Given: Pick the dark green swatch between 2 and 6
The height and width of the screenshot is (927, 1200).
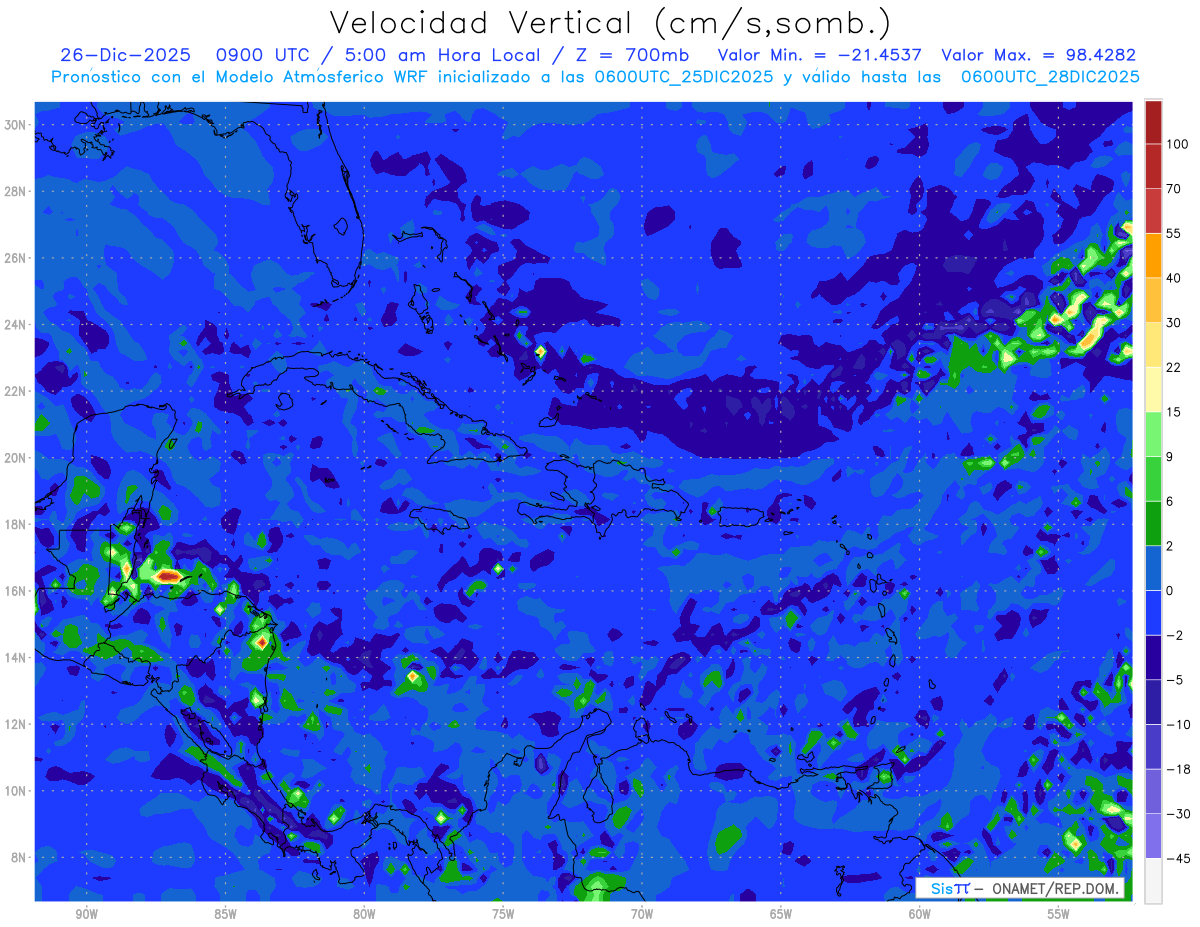Looking at the screenshot, I should (x=1153, y=523).
